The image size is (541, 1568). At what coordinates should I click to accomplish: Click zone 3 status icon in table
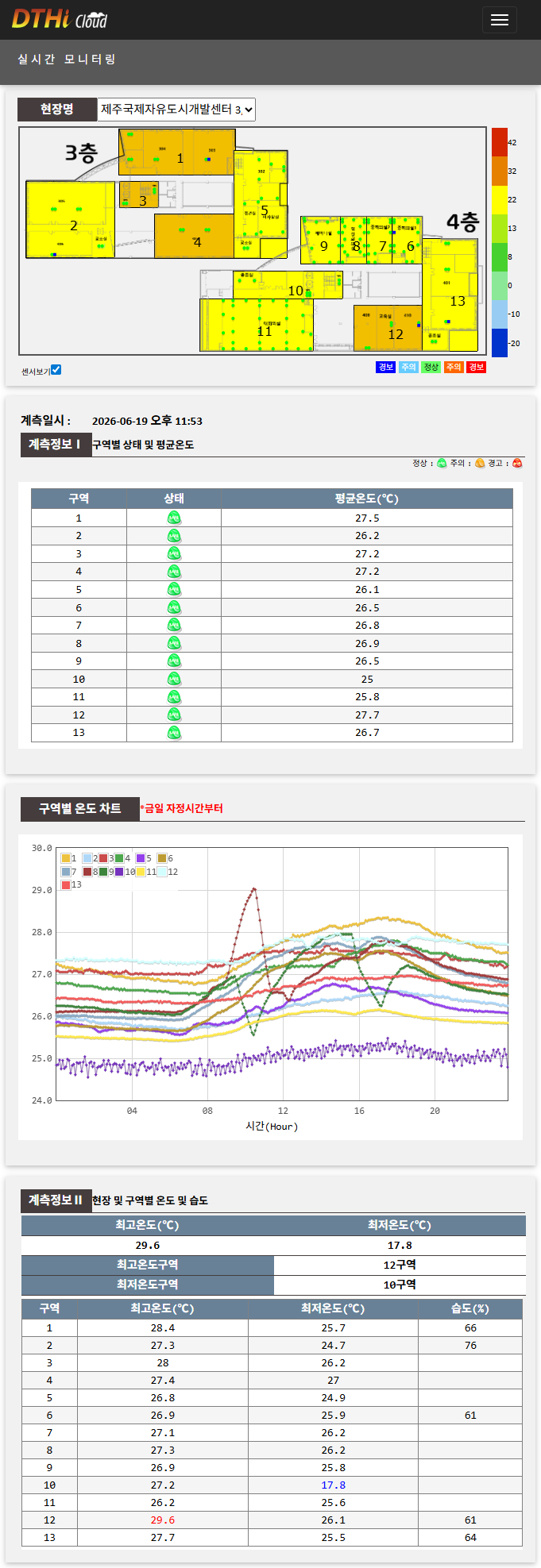(174, 553)
